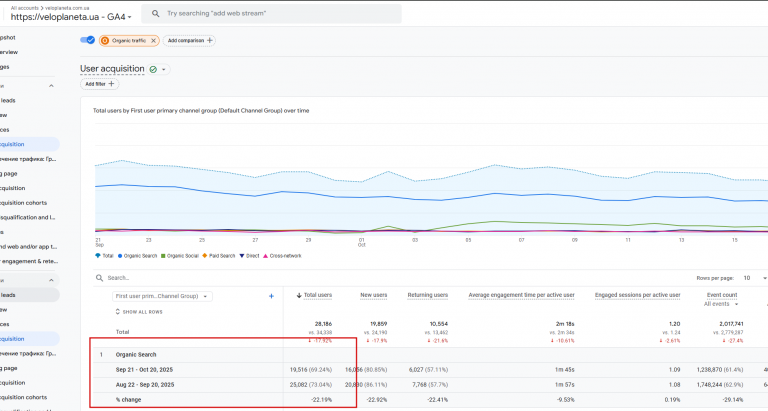Viewport: 768px width, 411px height.
Task: Remove the Organic traffic comparison chip
Action: [x=151, y=40]
